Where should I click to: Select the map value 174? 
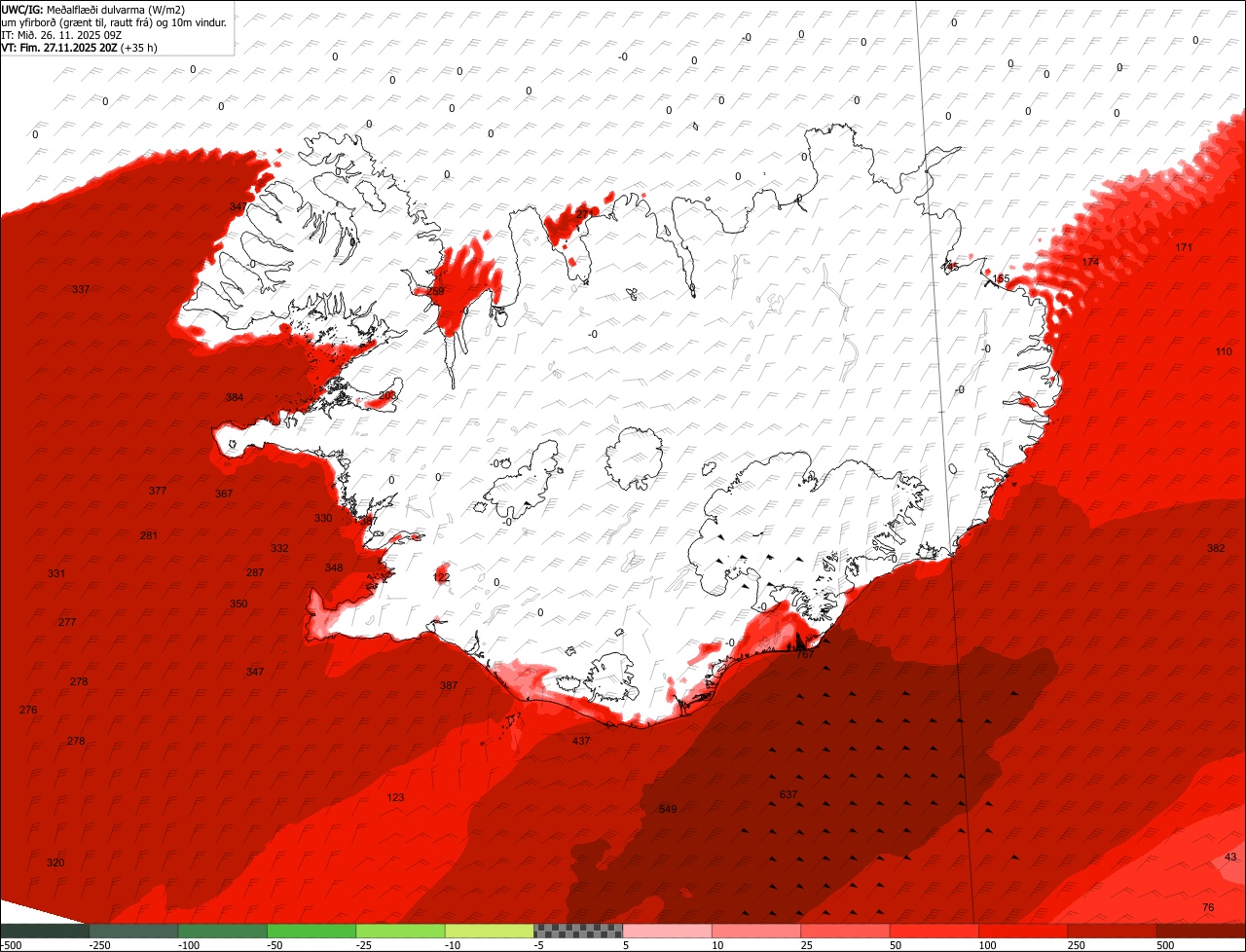pos(1090,263)
